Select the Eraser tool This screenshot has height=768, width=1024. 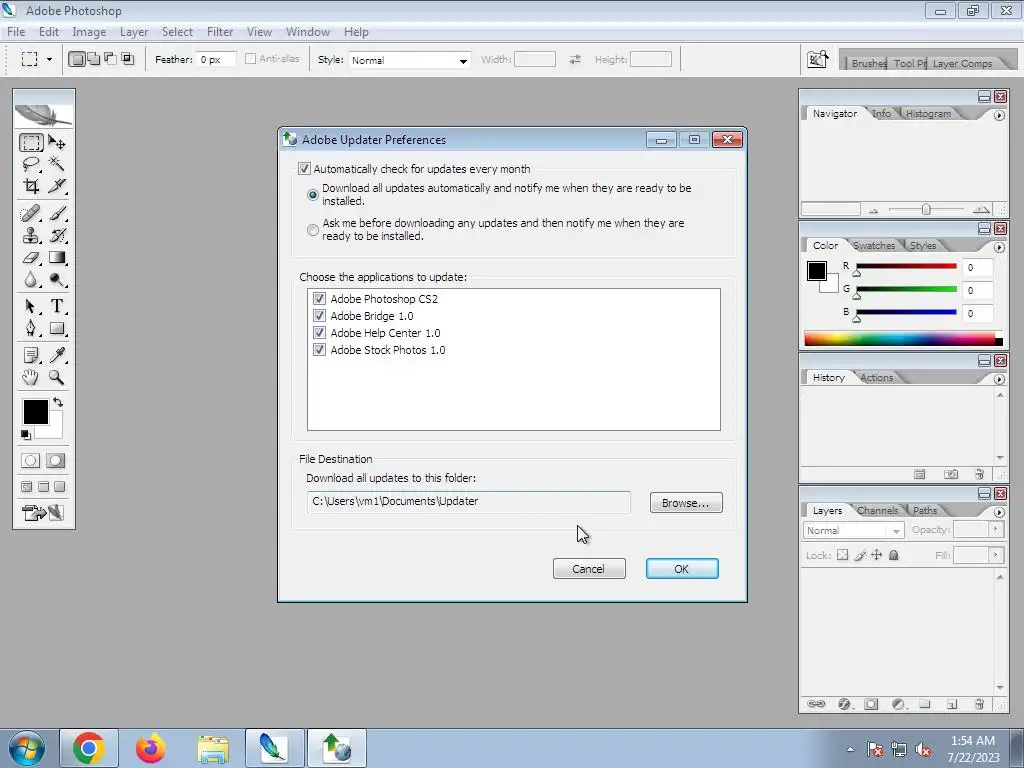pos(31,257)
